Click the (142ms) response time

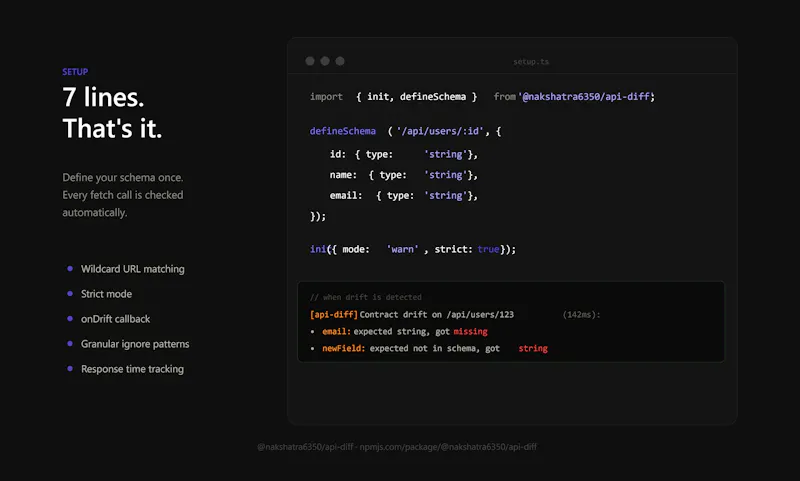point(581,315)
